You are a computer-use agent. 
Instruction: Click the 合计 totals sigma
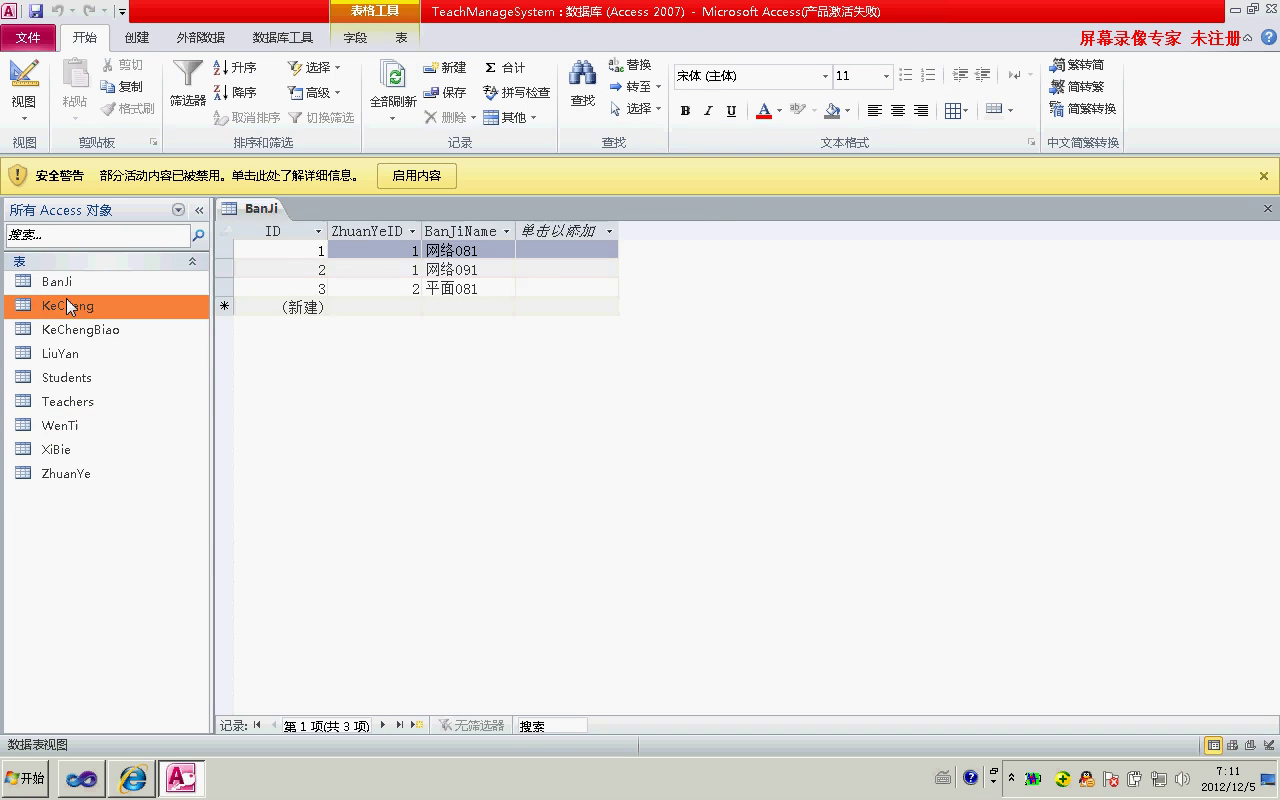505,67
